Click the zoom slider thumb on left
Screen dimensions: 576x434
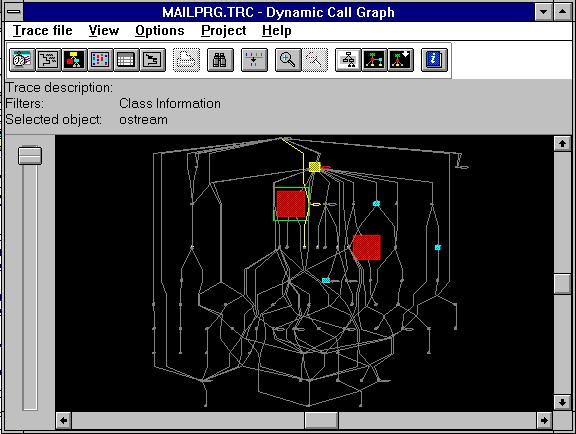pyautogui.click(x=30, y=156)
